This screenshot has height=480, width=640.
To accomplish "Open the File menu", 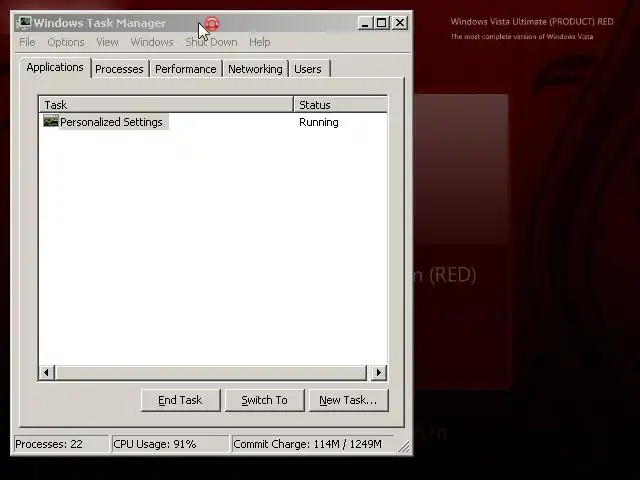I will 27,42.
